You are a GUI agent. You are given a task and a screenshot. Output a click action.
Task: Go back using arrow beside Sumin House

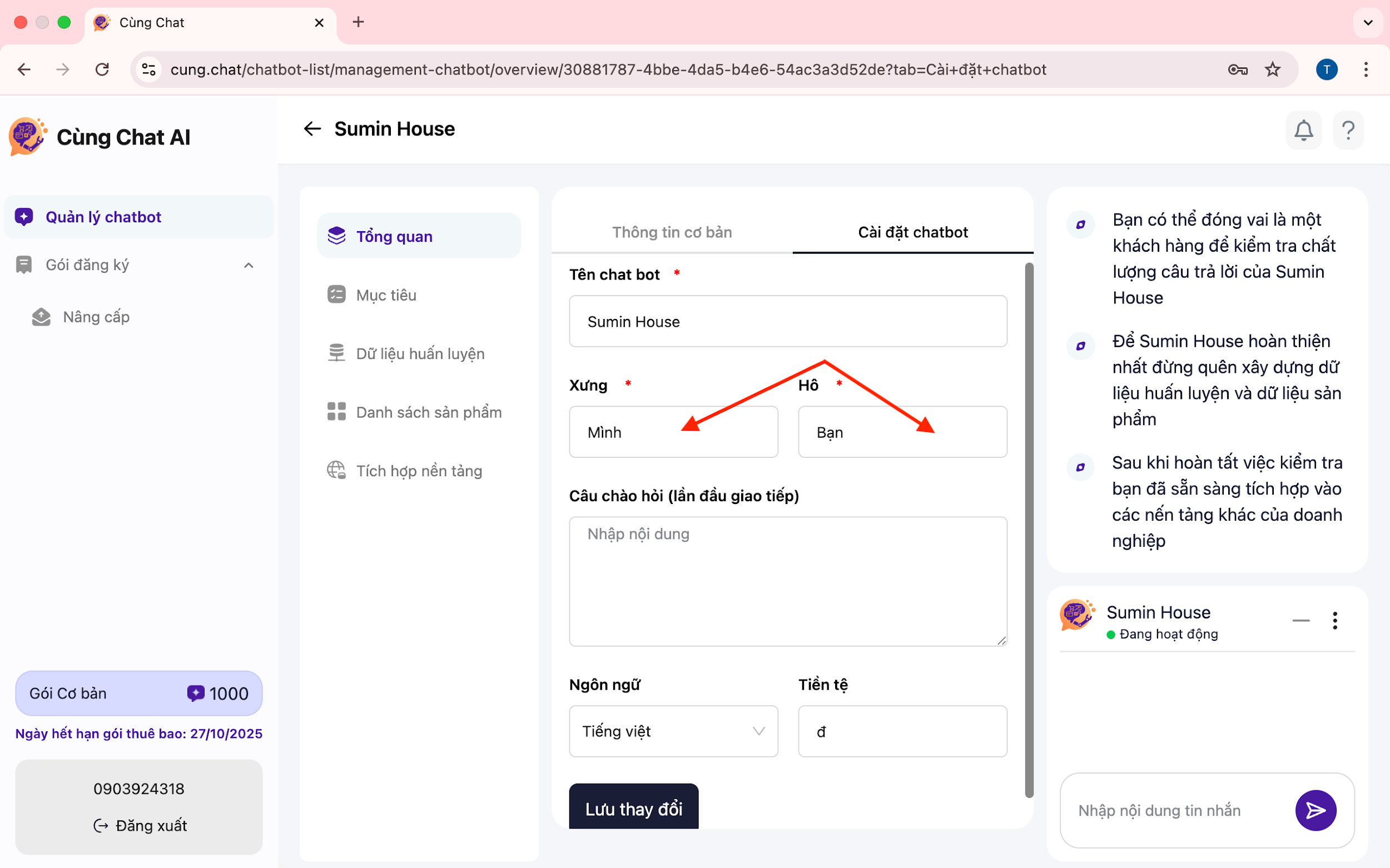pos(312,128)
